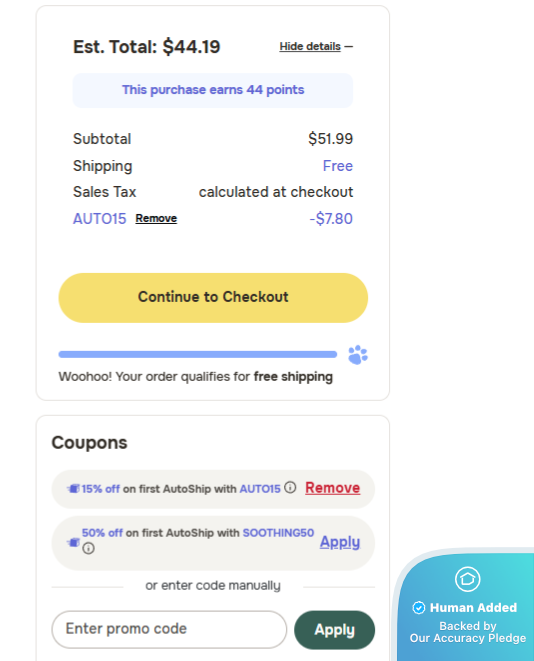This screenshot has width=534, height=661.
Task: Click the verified checkmark beside Human Added
Action: [x=419, y=608]
